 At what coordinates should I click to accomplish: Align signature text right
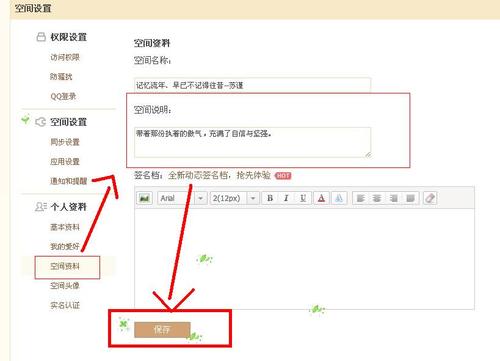394,198
